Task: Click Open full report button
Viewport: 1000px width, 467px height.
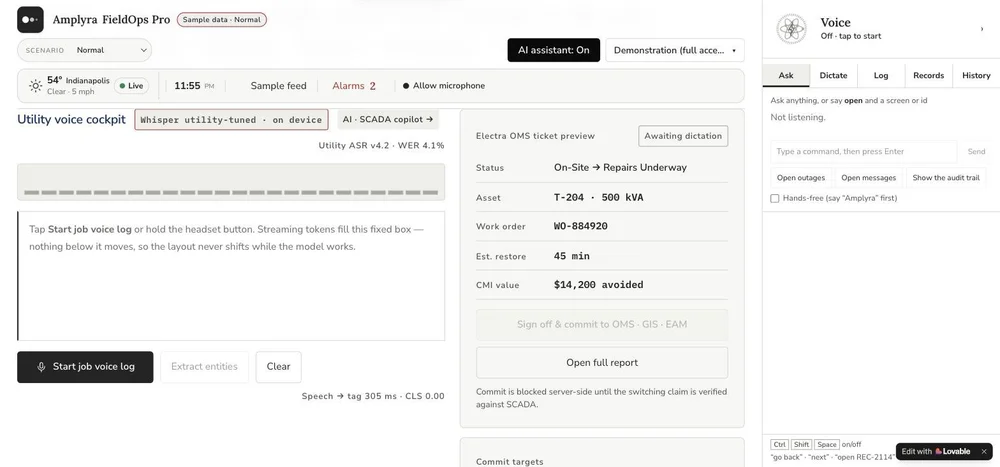Action: 602,362
